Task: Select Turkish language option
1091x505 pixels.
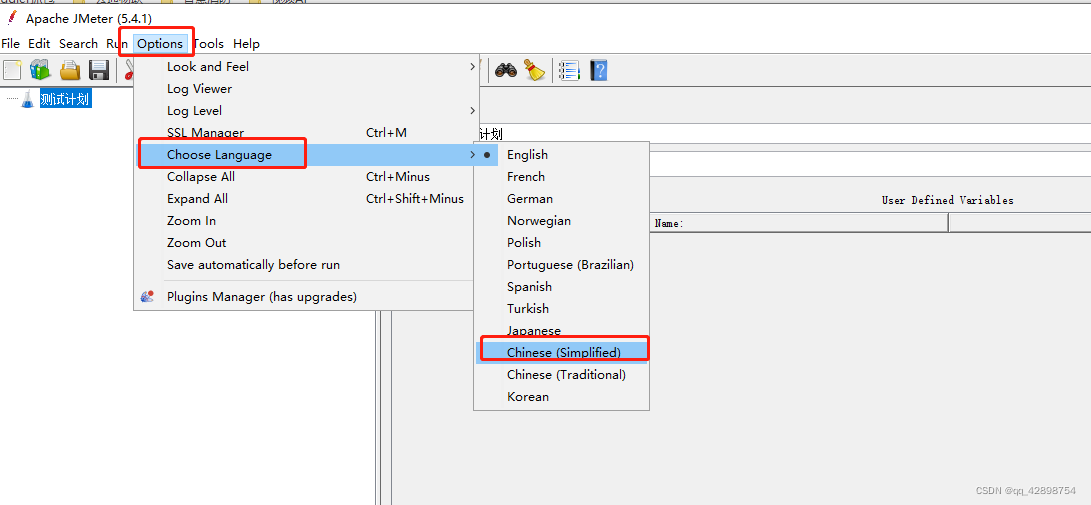Action: pyautogui.click(x=562, y=309)
